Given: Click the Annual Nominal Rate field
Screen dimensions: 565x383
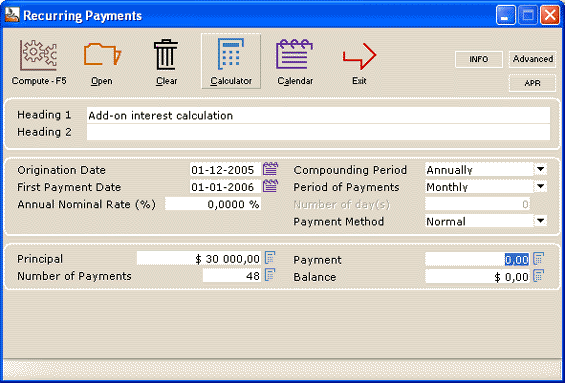Looking at the screenshot, I should tap(213, 204).
